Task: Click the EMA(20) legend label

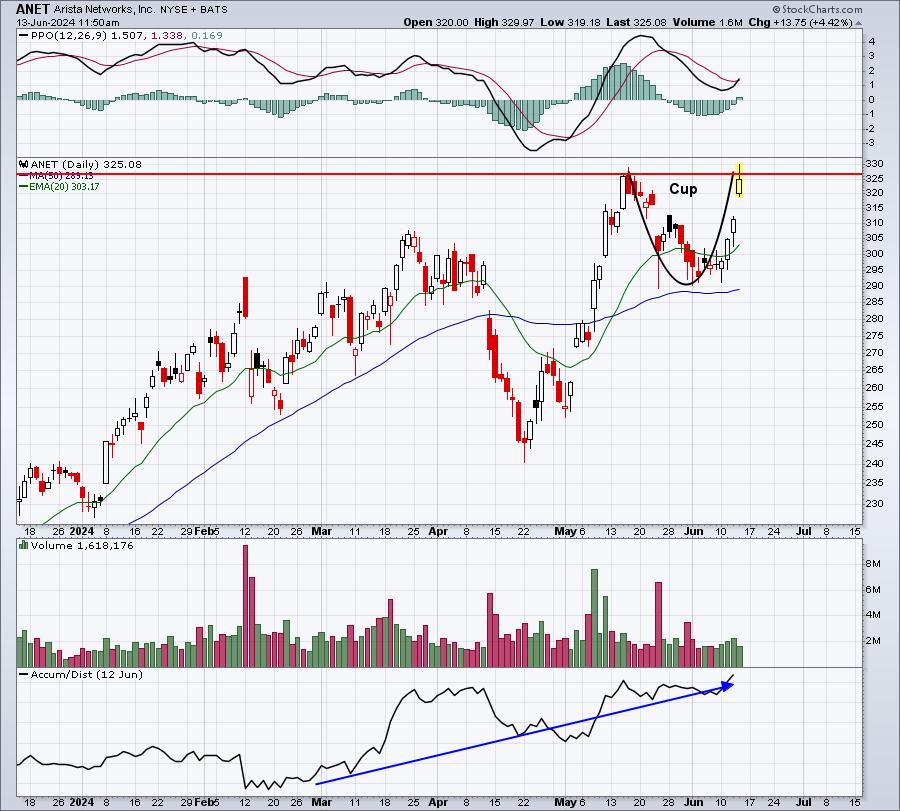Action: click(64, 187)
